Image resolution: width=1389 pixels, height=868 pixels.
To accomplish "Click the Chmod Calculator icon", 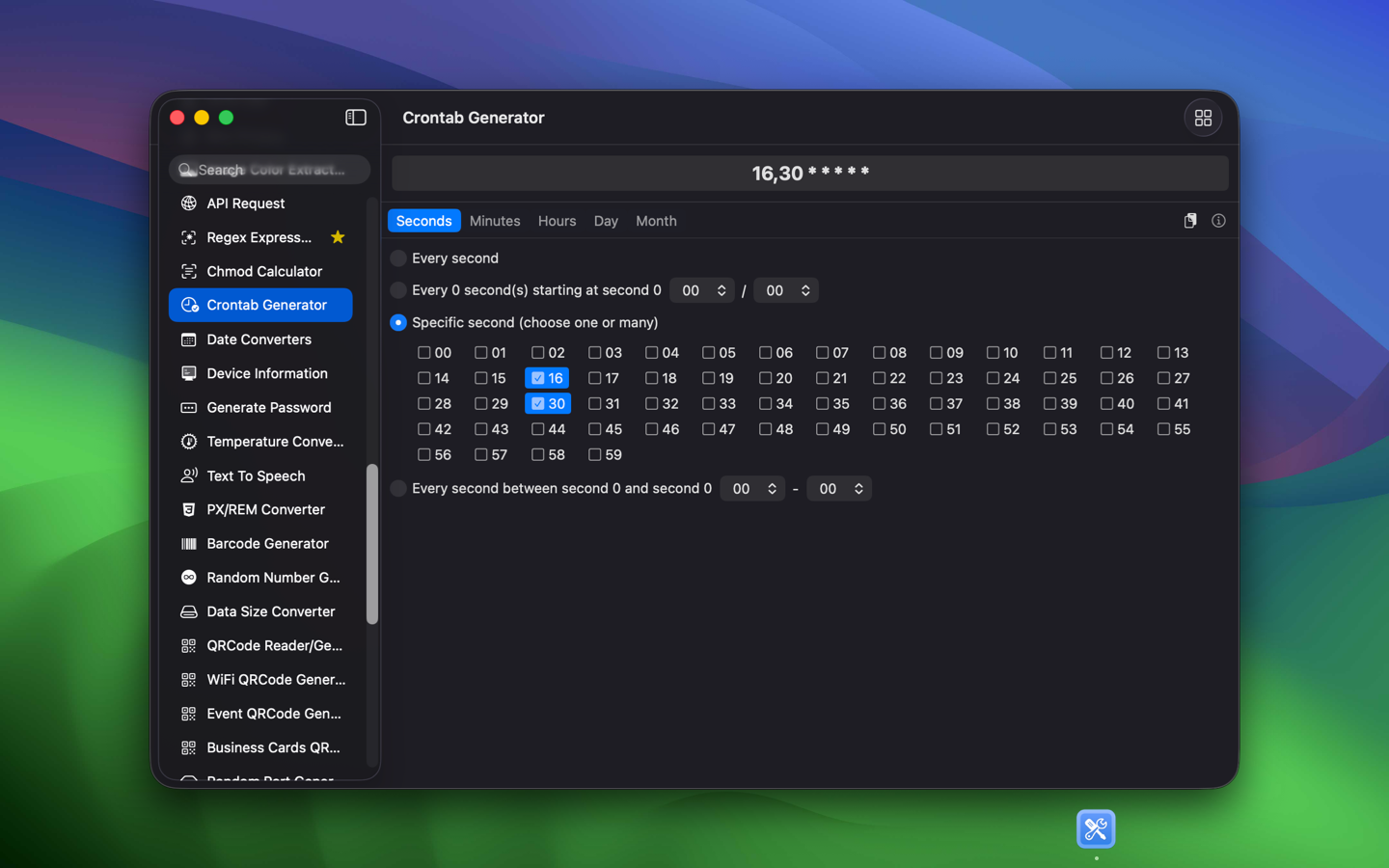I will (189, 271).
